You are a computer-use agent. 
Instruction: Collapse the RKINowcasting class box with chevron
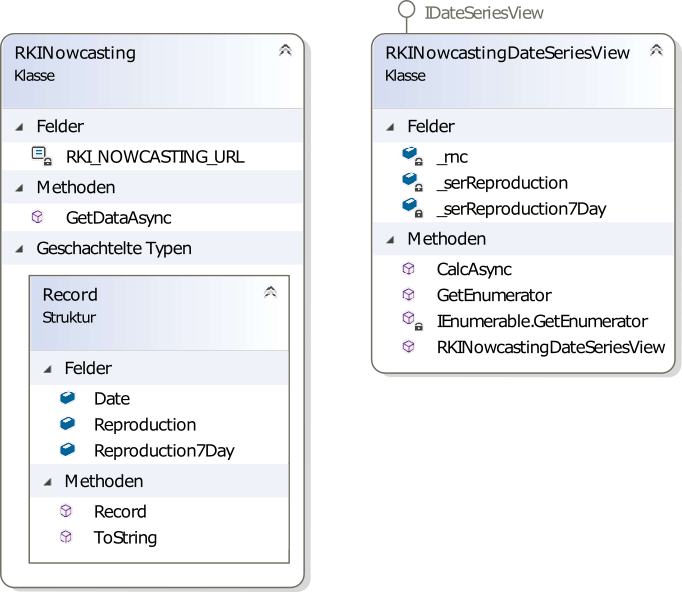[x=285, y=50]
